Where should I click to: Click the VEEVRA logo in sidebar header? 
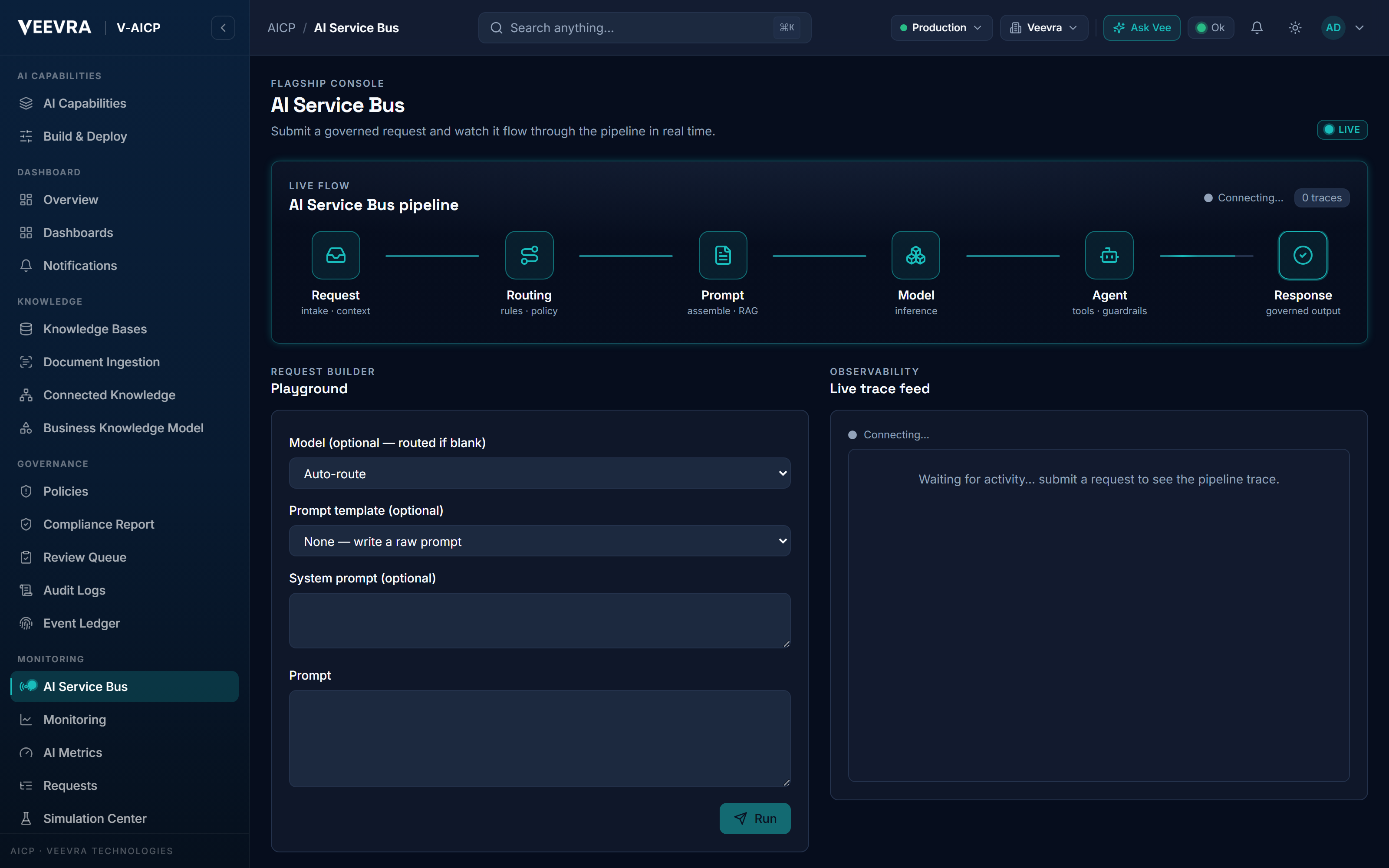click(55, 27)
